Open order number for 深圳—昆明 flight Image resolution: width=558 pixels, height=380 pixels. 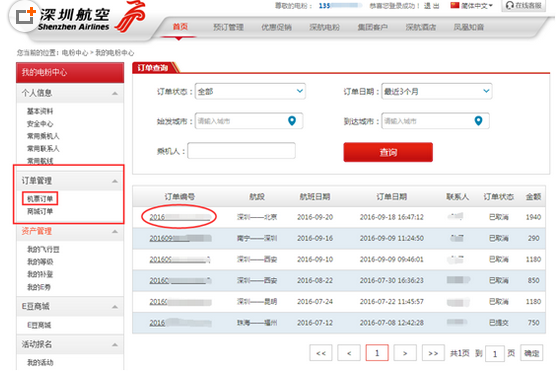(x=180, y=302)
